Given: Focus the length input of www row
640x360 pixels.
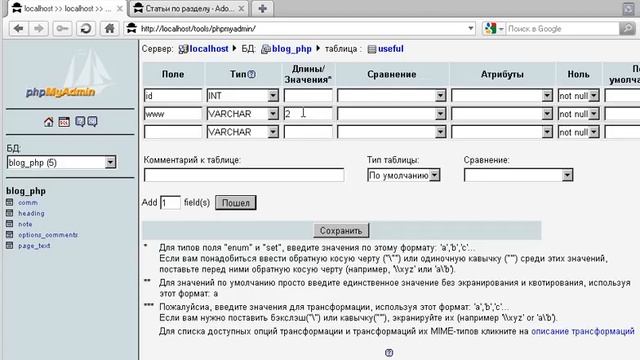Looking at the screenshot, I should tap(308, 114).
